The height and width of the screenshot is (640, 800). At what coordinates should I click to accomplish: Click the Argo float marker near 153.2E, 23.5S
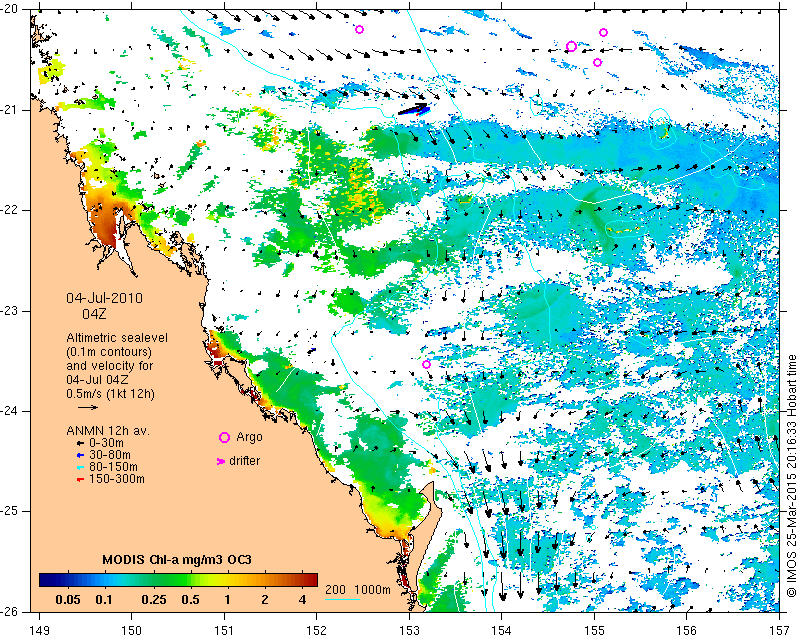pos(427,364)
